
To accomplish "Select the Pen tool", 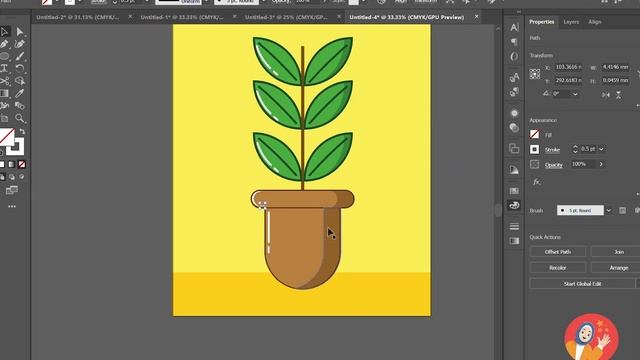I will [4, 44].
